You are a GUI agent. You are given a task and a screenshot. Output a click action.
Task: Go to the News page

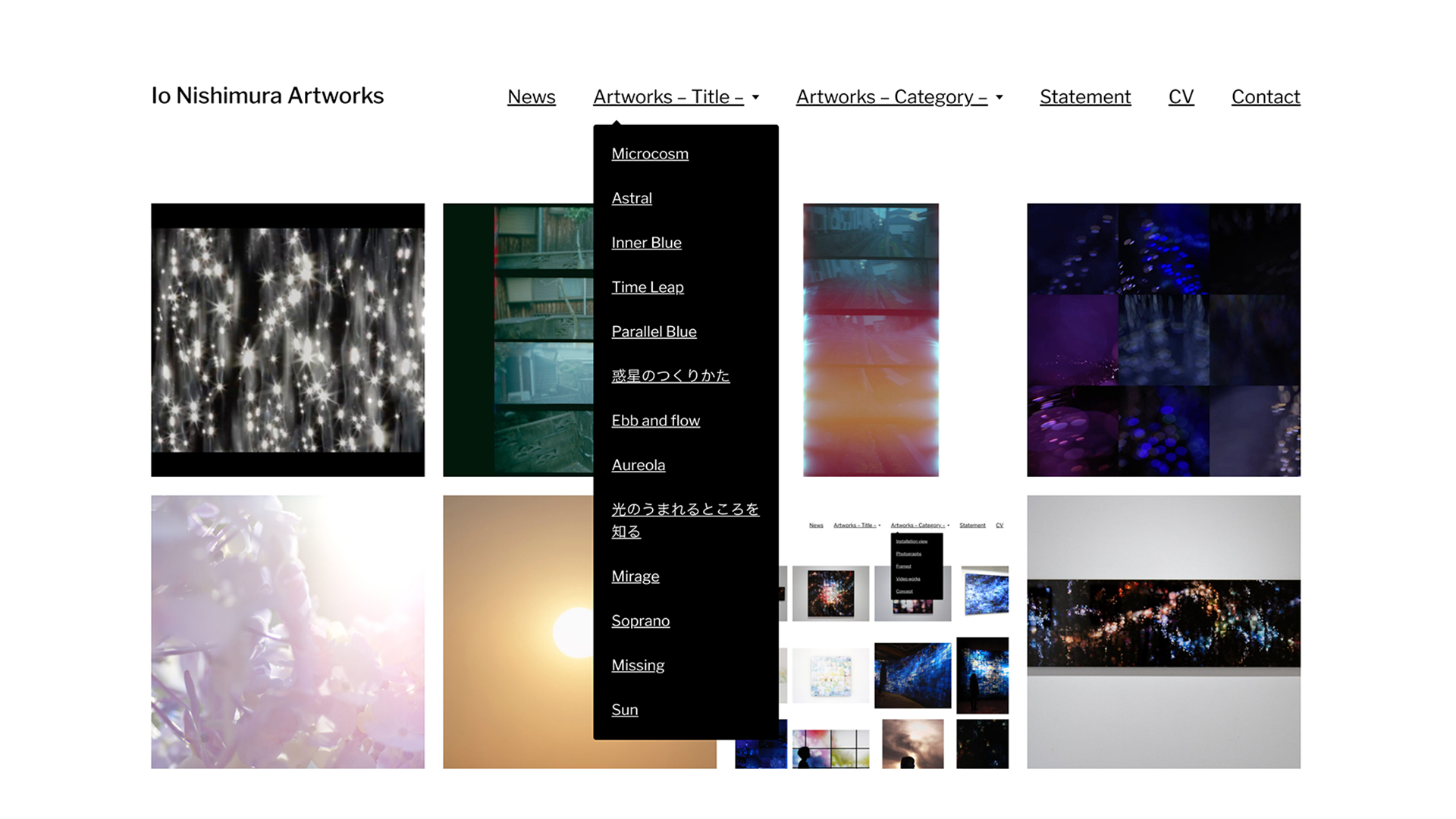[531, 97]
